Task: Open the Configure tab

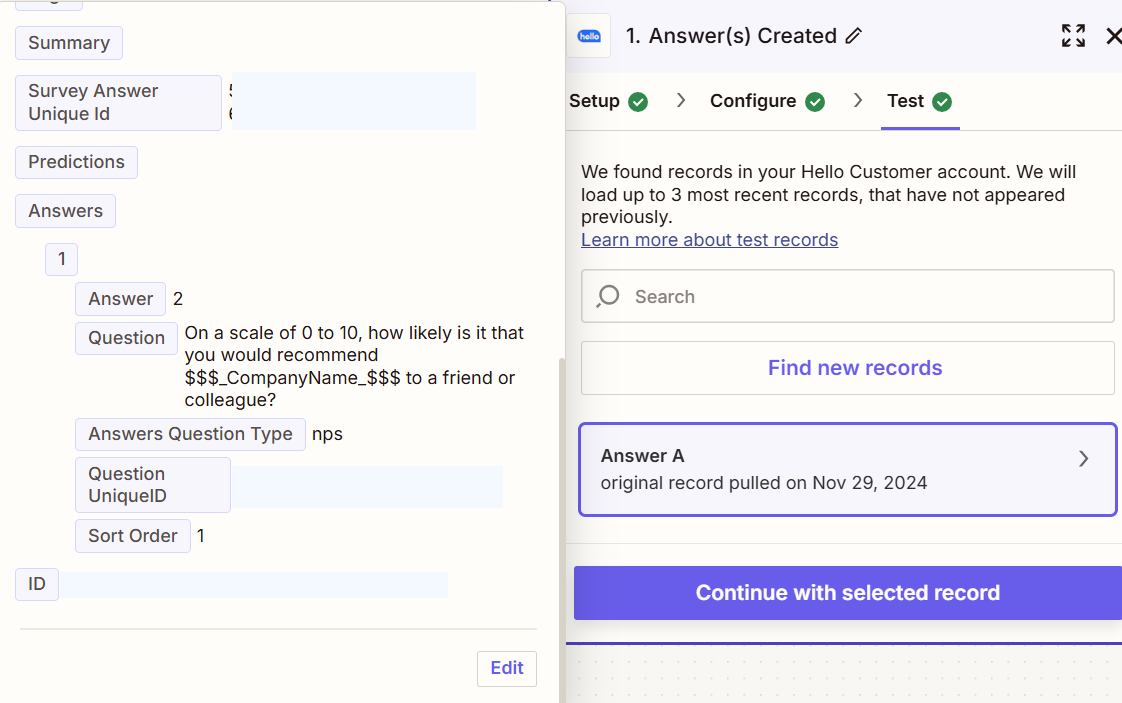Action: [x=753, y=101]
